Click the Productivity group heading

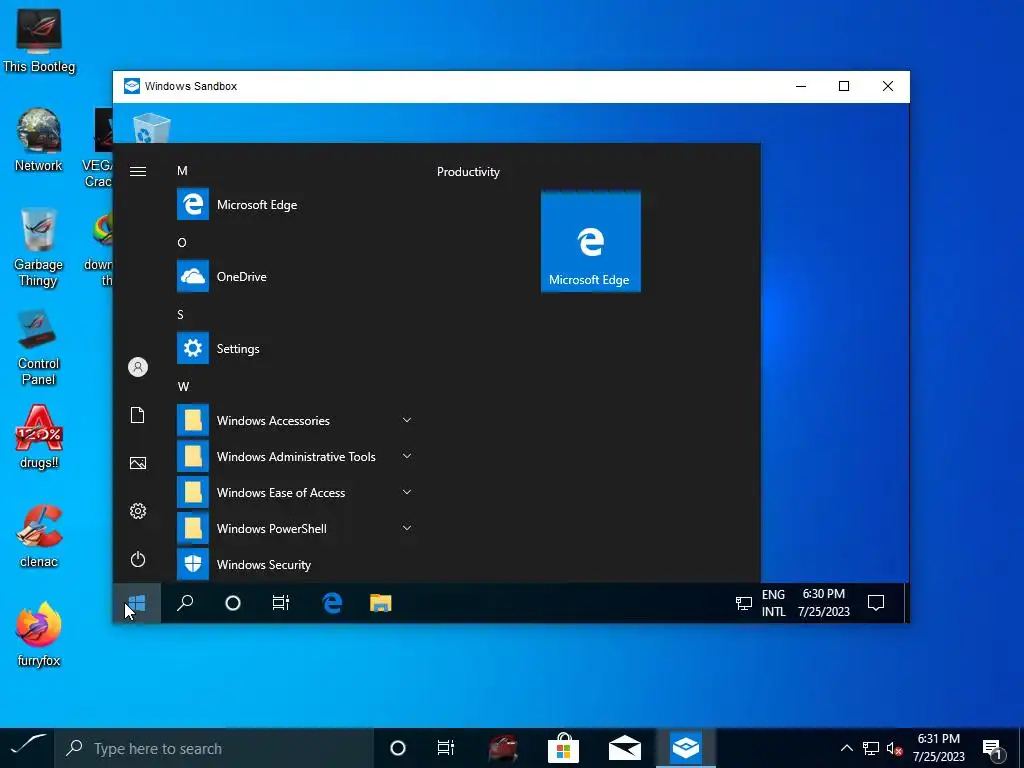pos(468,172)
